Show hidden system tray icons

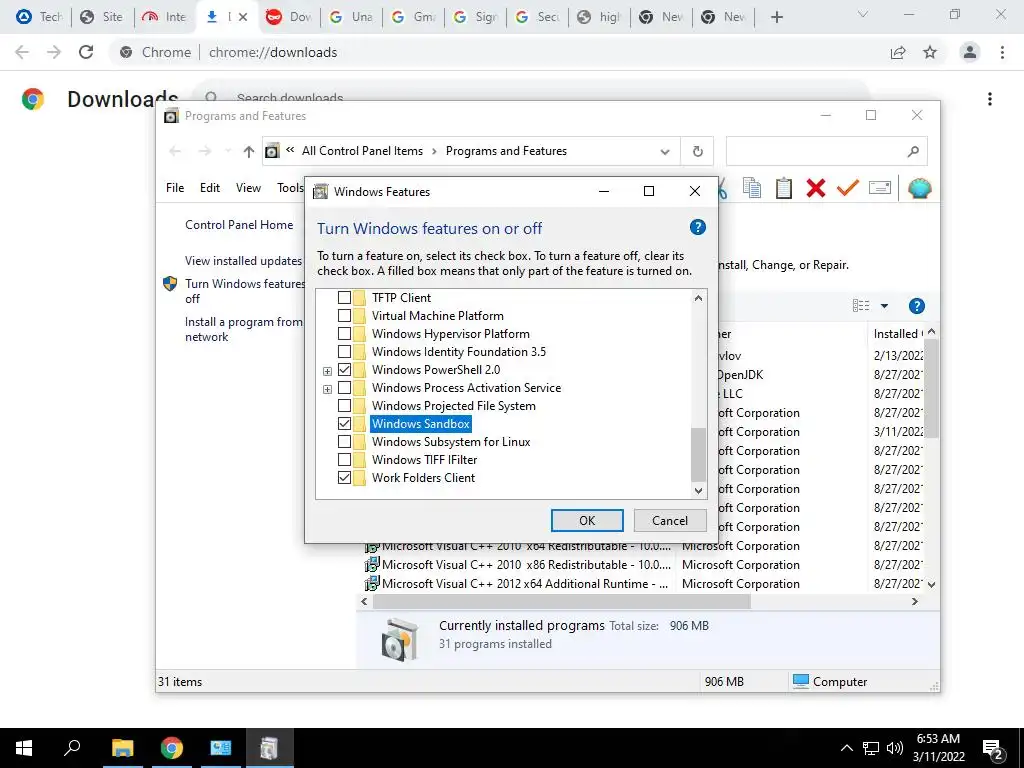pos(846,748)
